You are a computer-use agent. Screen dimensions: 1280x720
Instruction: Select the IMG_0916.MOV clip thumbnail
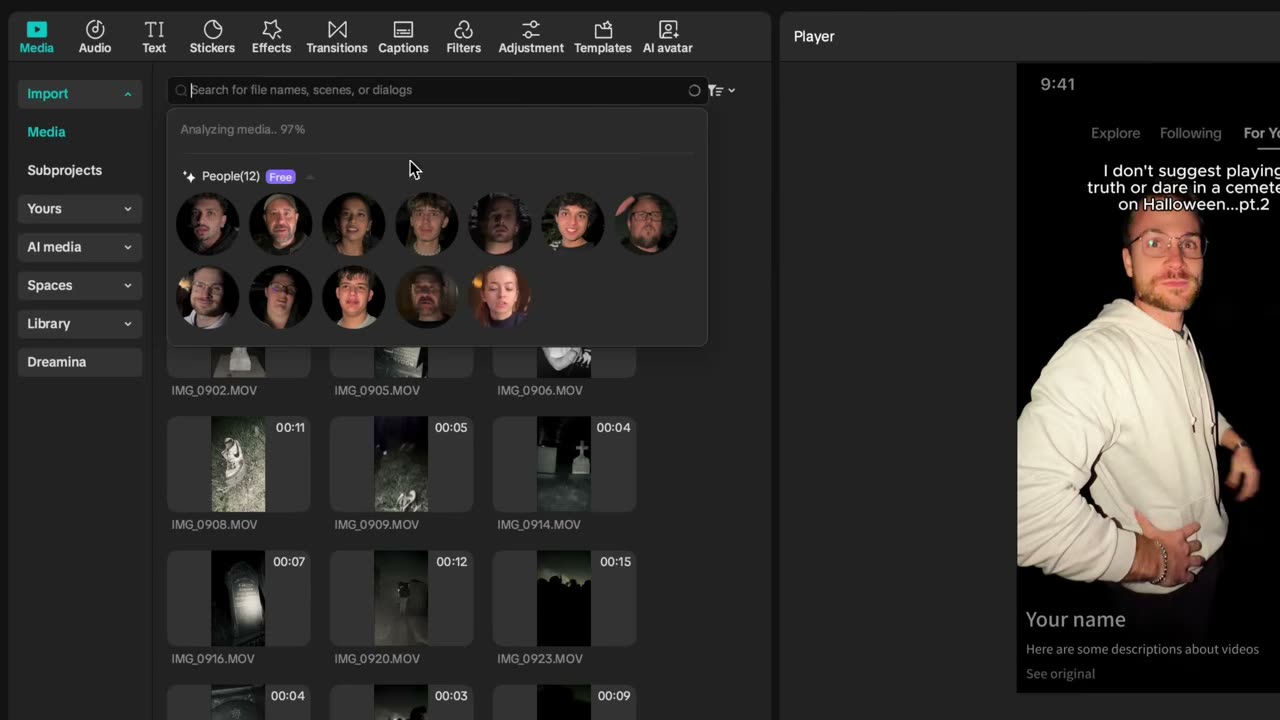point(238,598)
